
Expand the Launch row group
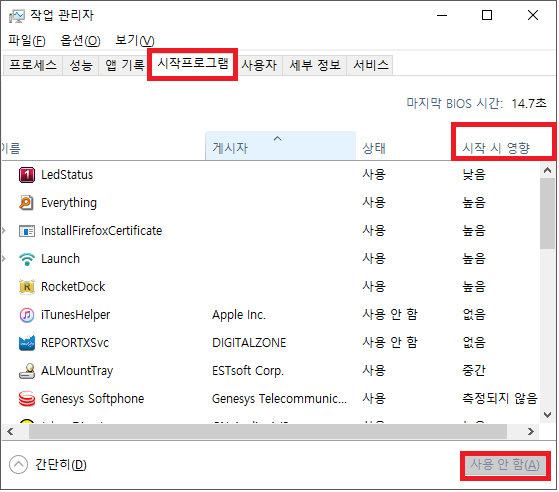pos(4,259)
